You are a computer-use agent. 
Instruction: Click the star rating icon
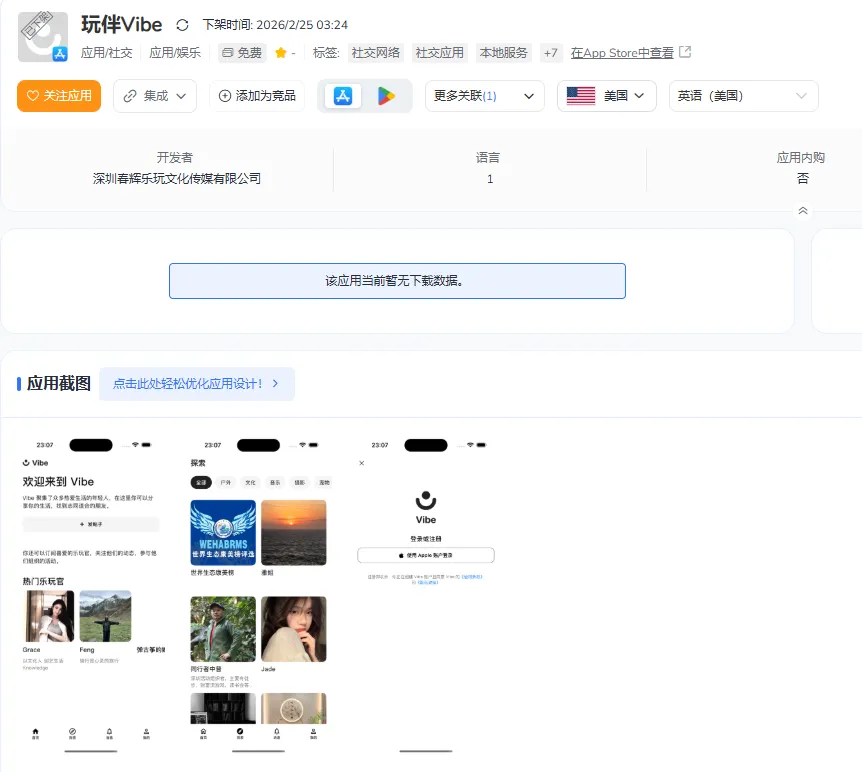281,53
